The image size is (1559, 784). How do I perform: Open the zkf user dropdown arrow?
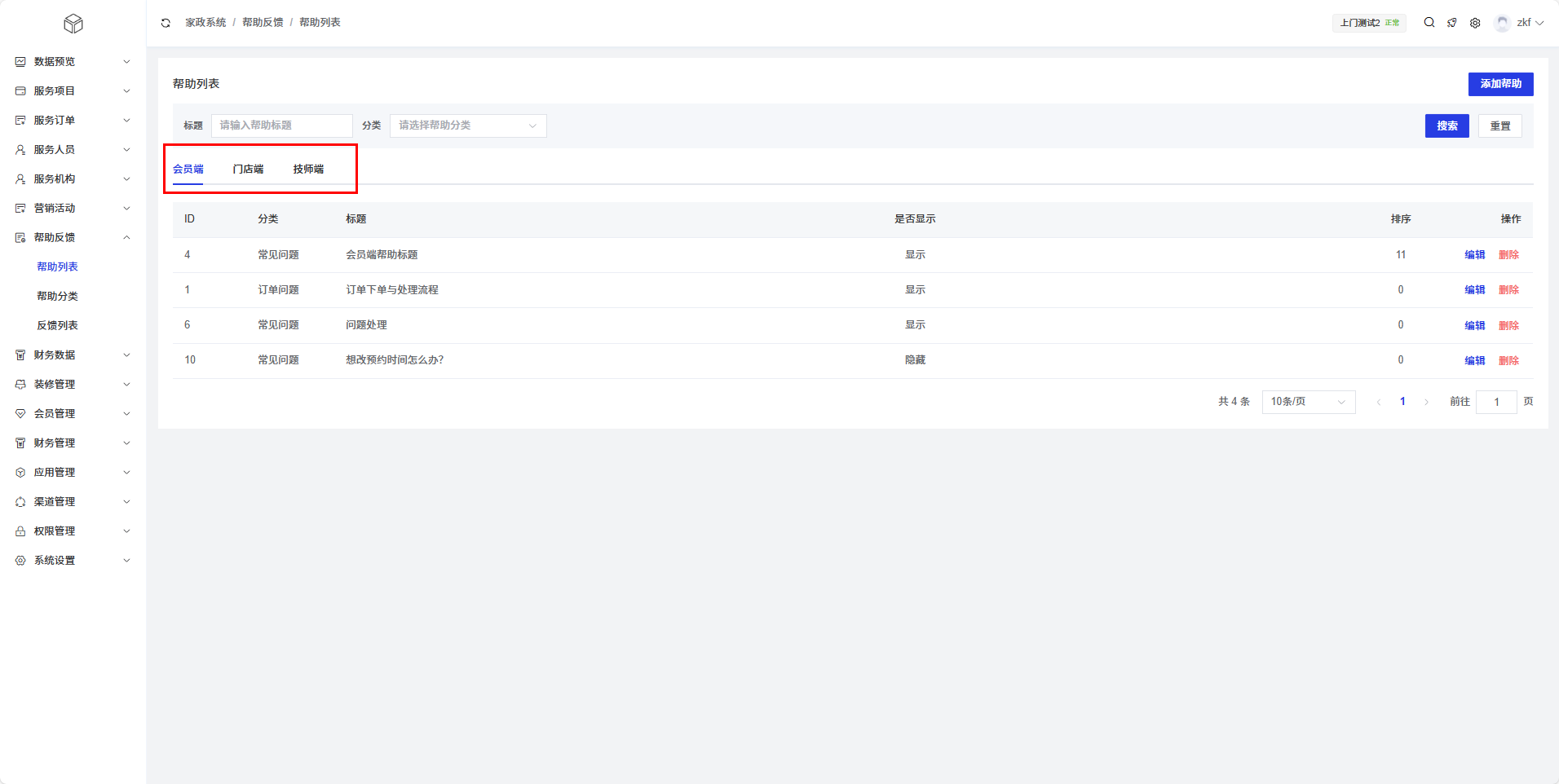point(1539,23)
